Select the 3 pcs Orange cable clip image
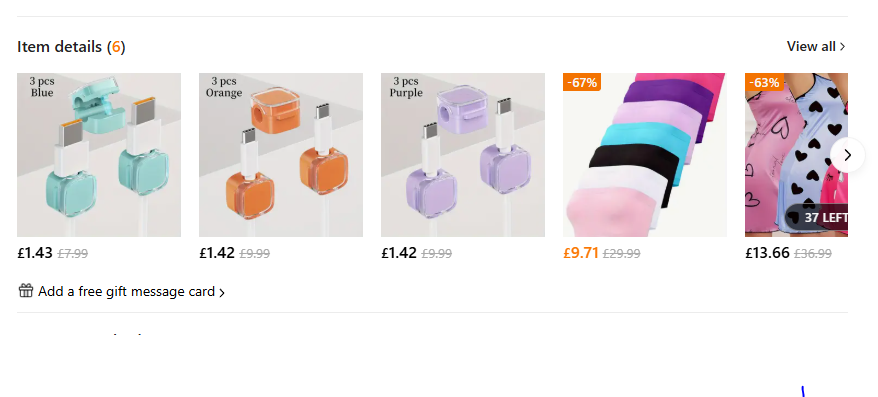Image resolution: width=878 pixels, height=397 pixels. pos(281,155)
